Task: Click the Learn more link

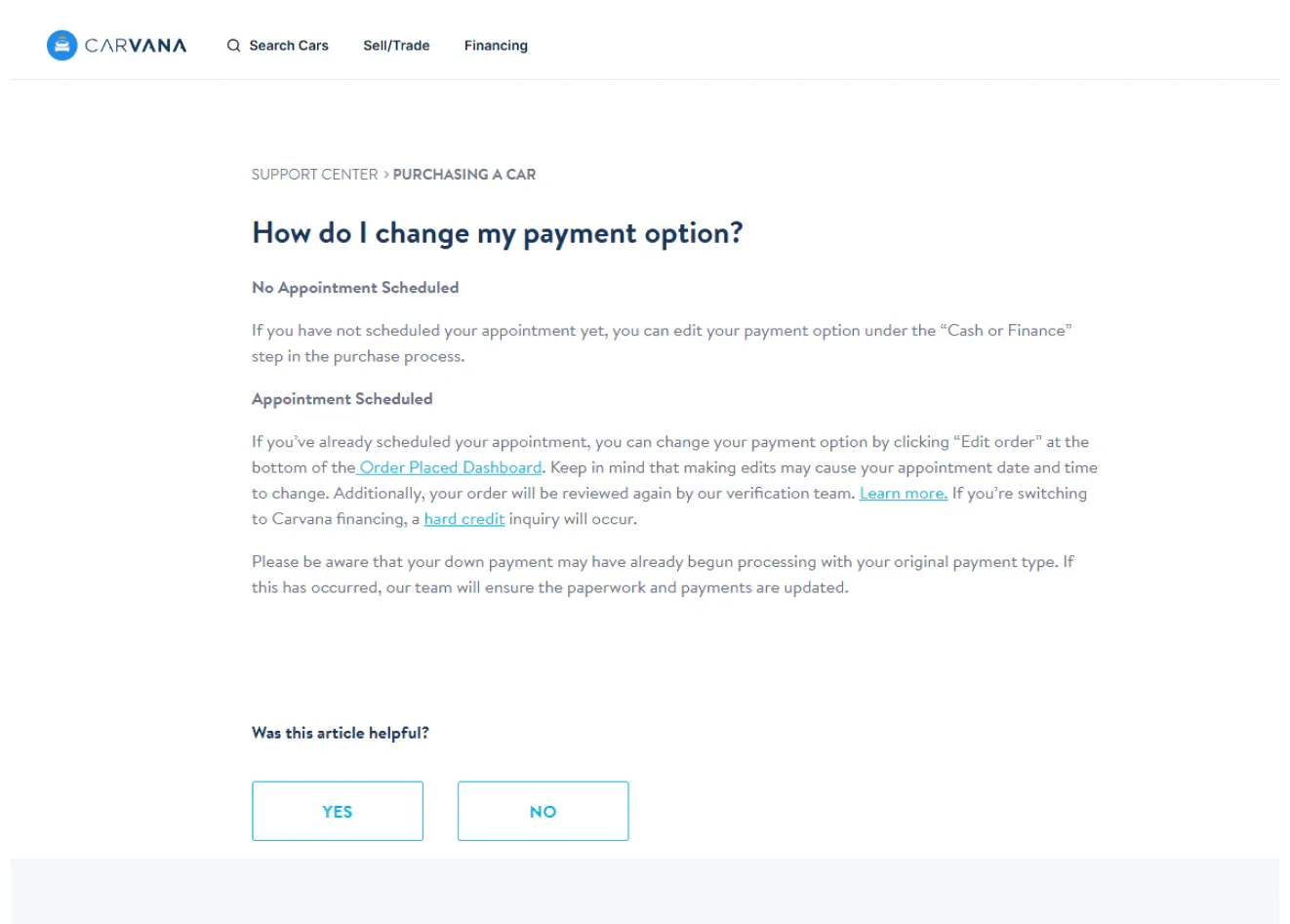Action: [x=904, y=494]
